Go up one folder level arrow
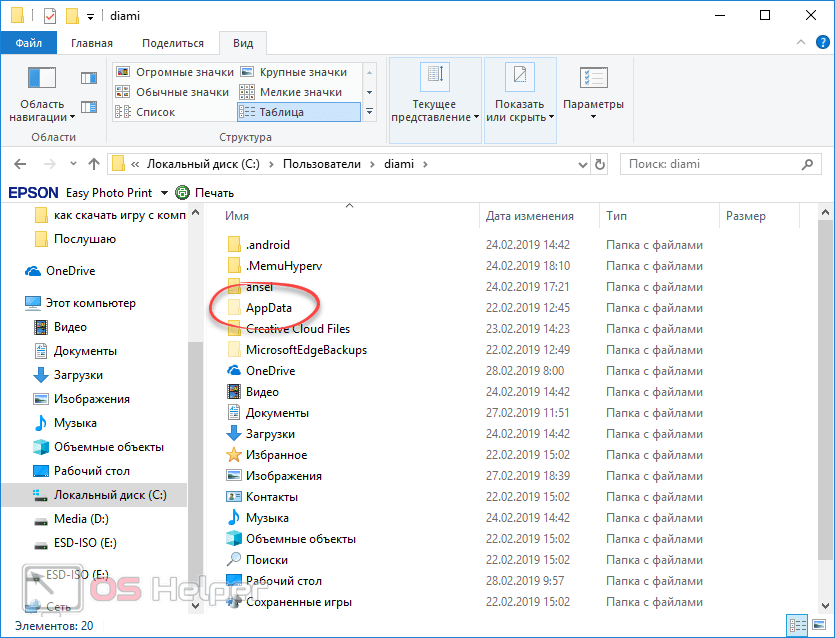 tap(93, 164)
